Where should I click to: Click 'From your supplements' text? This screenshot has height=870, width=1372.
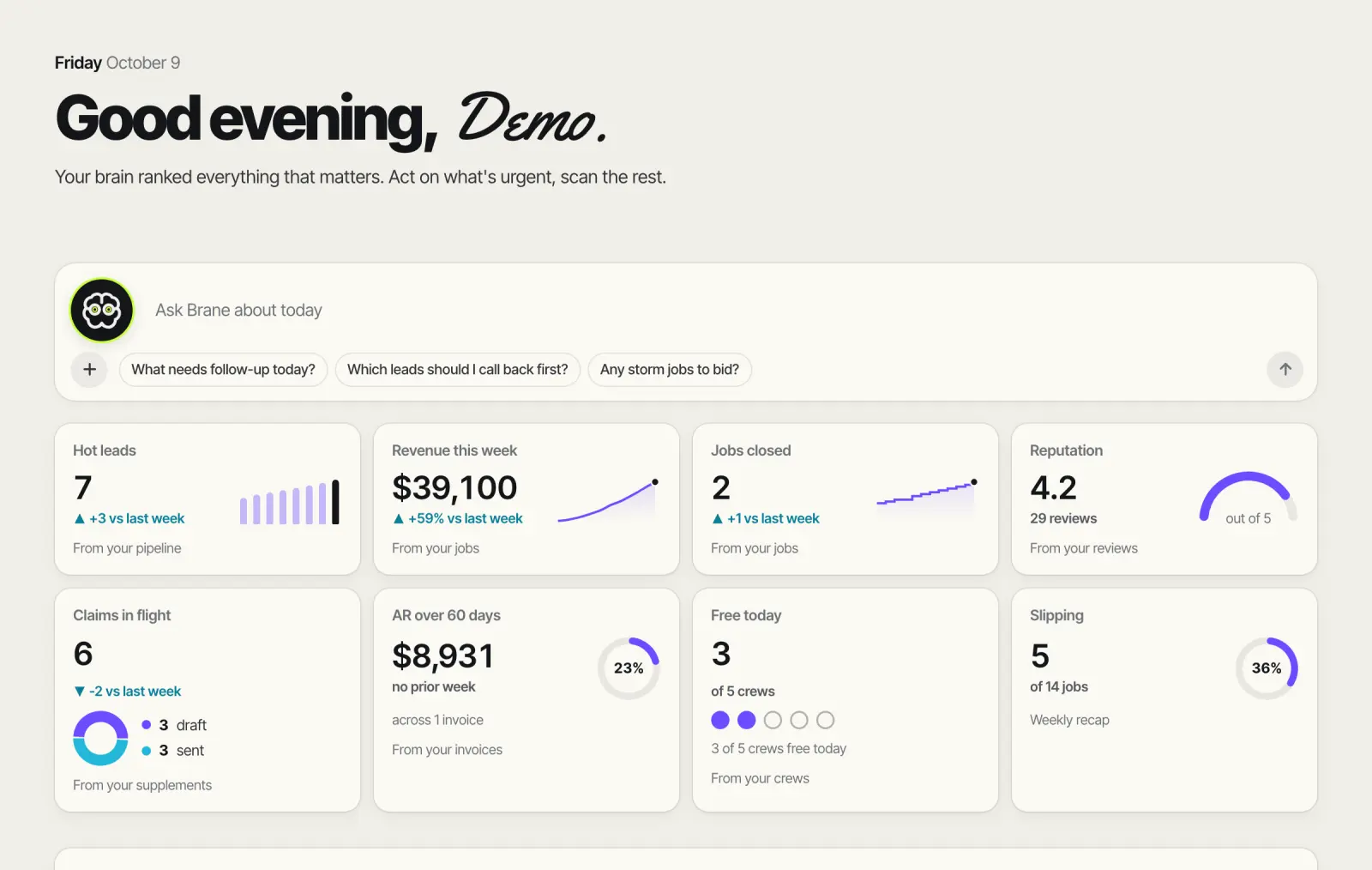[x=142, y=786]
